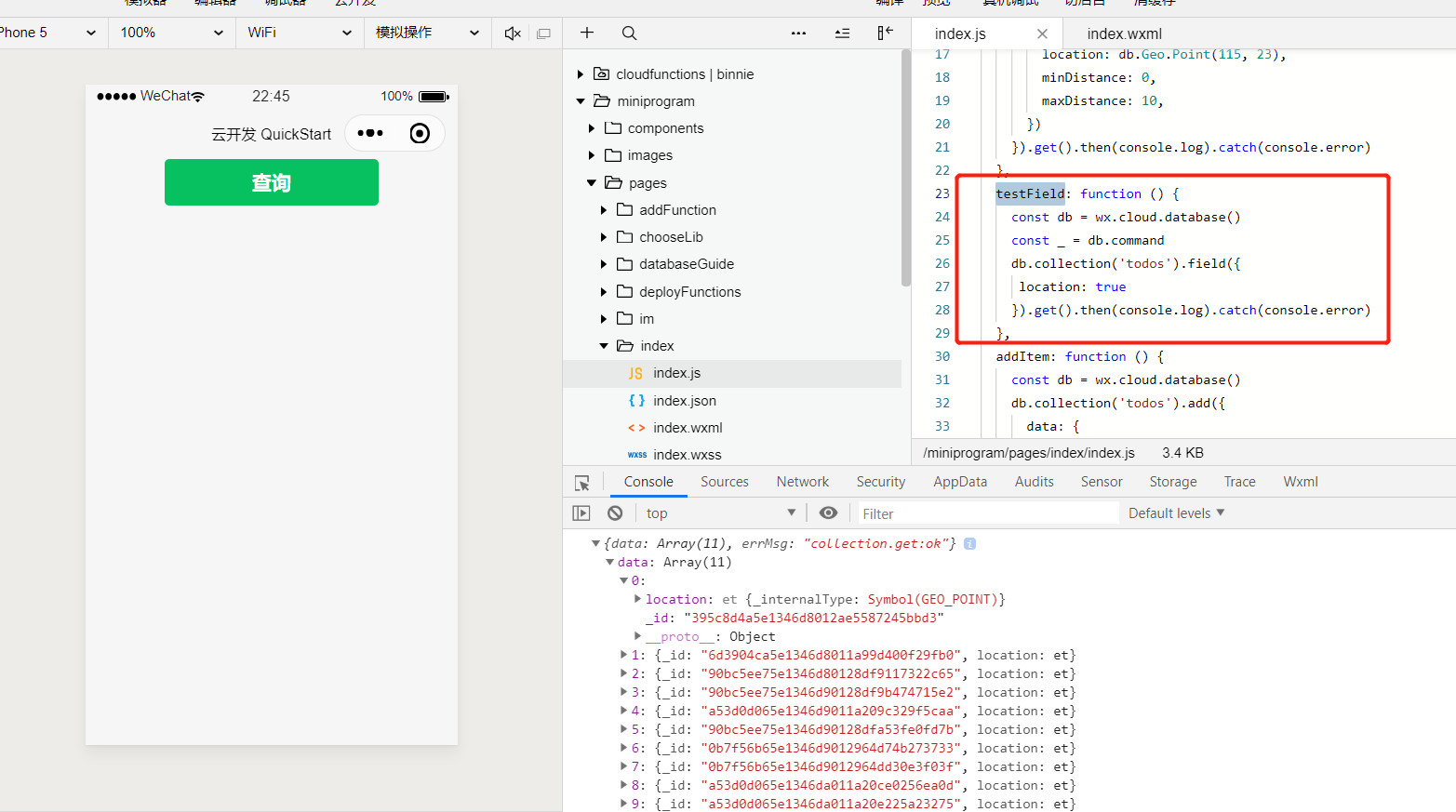Open index.json in the file tree
The width and height of the screenshot is (1456, 812).
pos(684,401)
